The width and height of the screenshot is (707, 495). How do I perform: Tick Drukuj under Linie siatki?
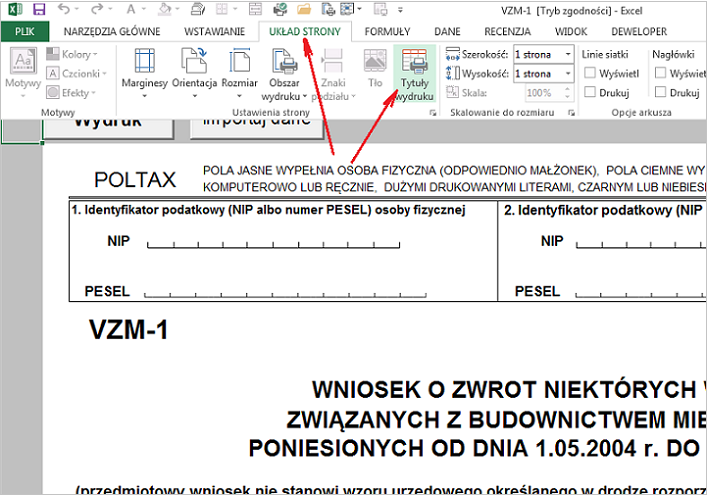[x=590, y=92]
